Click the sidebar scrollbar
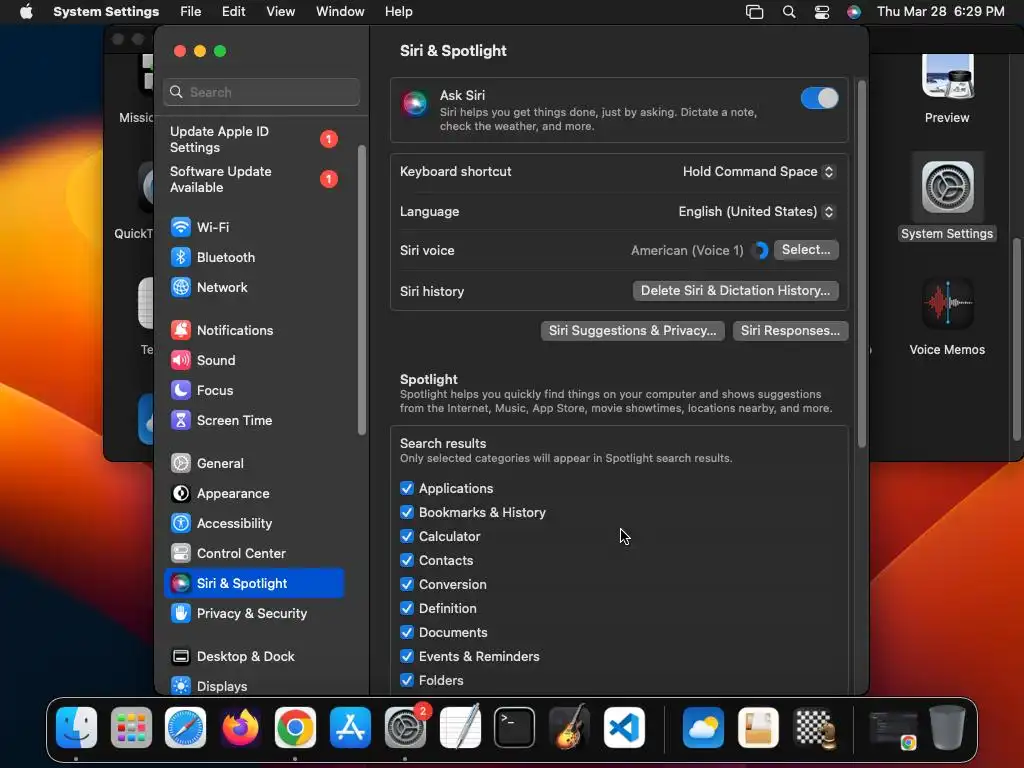The height and width of the screenshot is (768, 1024). 362,289
